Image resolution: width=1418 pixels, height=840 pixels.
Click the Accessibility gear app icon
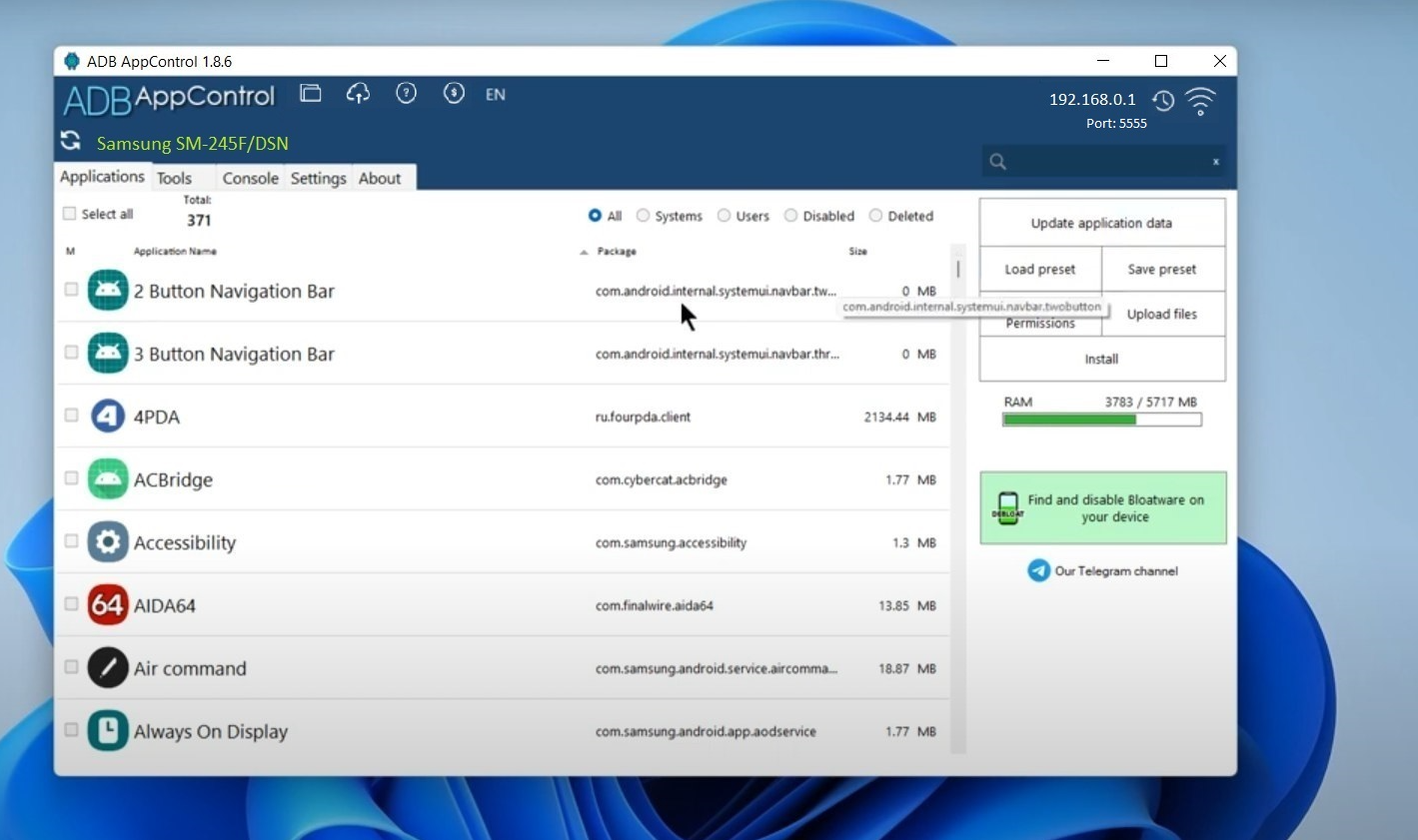click(x=108, y=542)
